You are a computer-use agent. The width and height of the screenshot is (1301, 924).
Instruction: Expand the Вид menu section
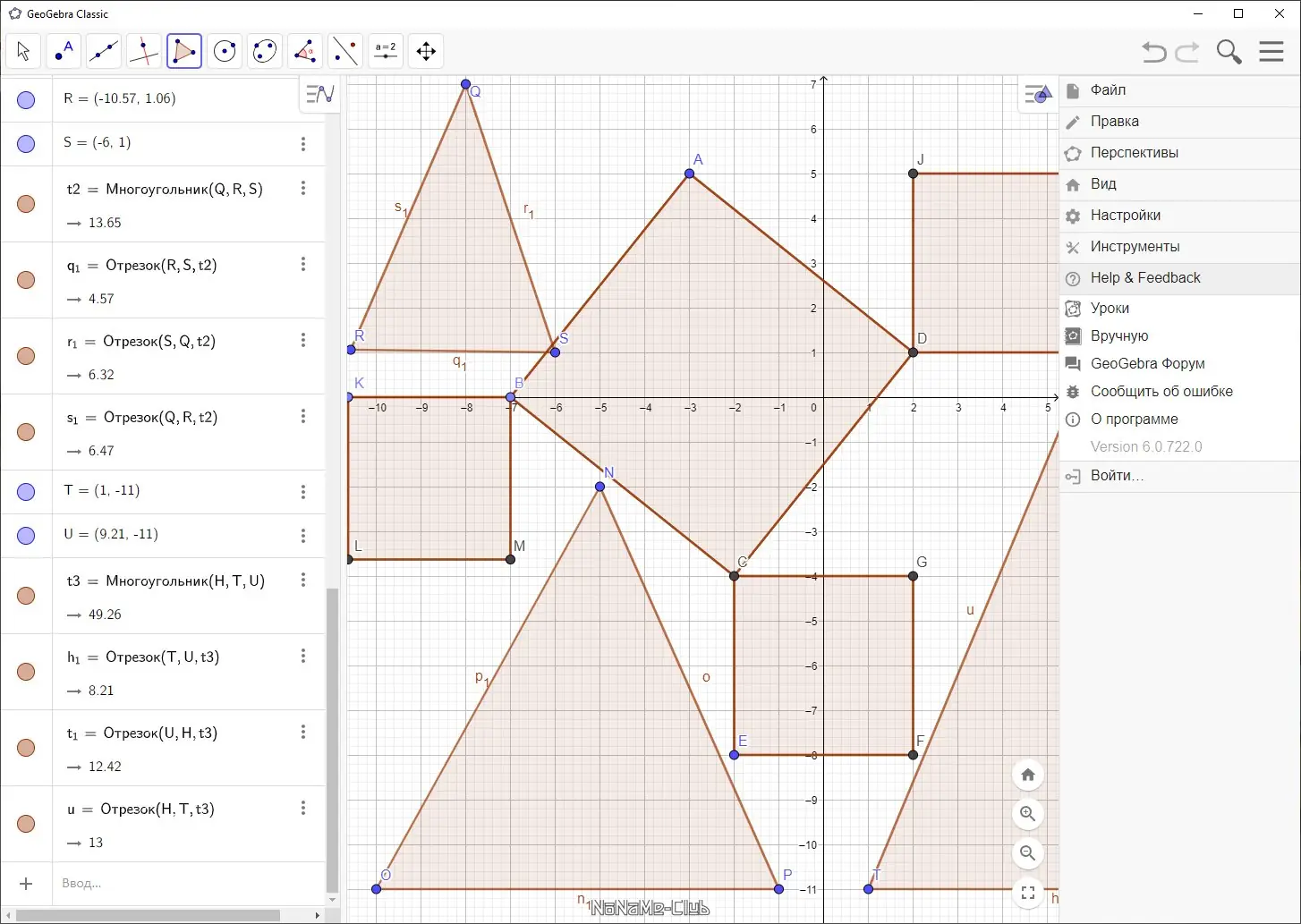pyautogui.click(x=1179, y=184)
